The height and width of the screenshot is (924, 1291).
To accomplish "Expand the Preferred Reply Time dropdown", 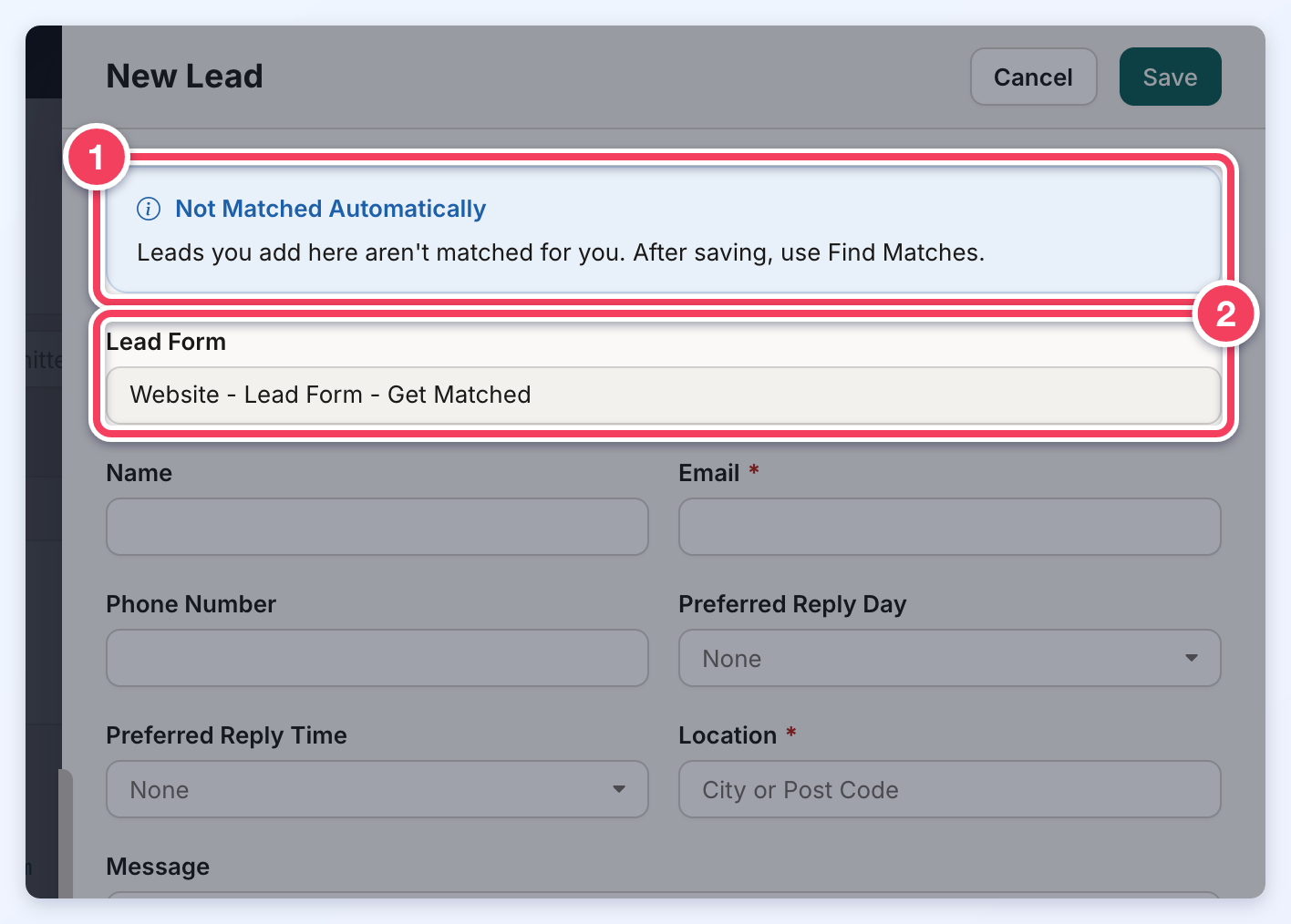I will click(x=377, y=789).
